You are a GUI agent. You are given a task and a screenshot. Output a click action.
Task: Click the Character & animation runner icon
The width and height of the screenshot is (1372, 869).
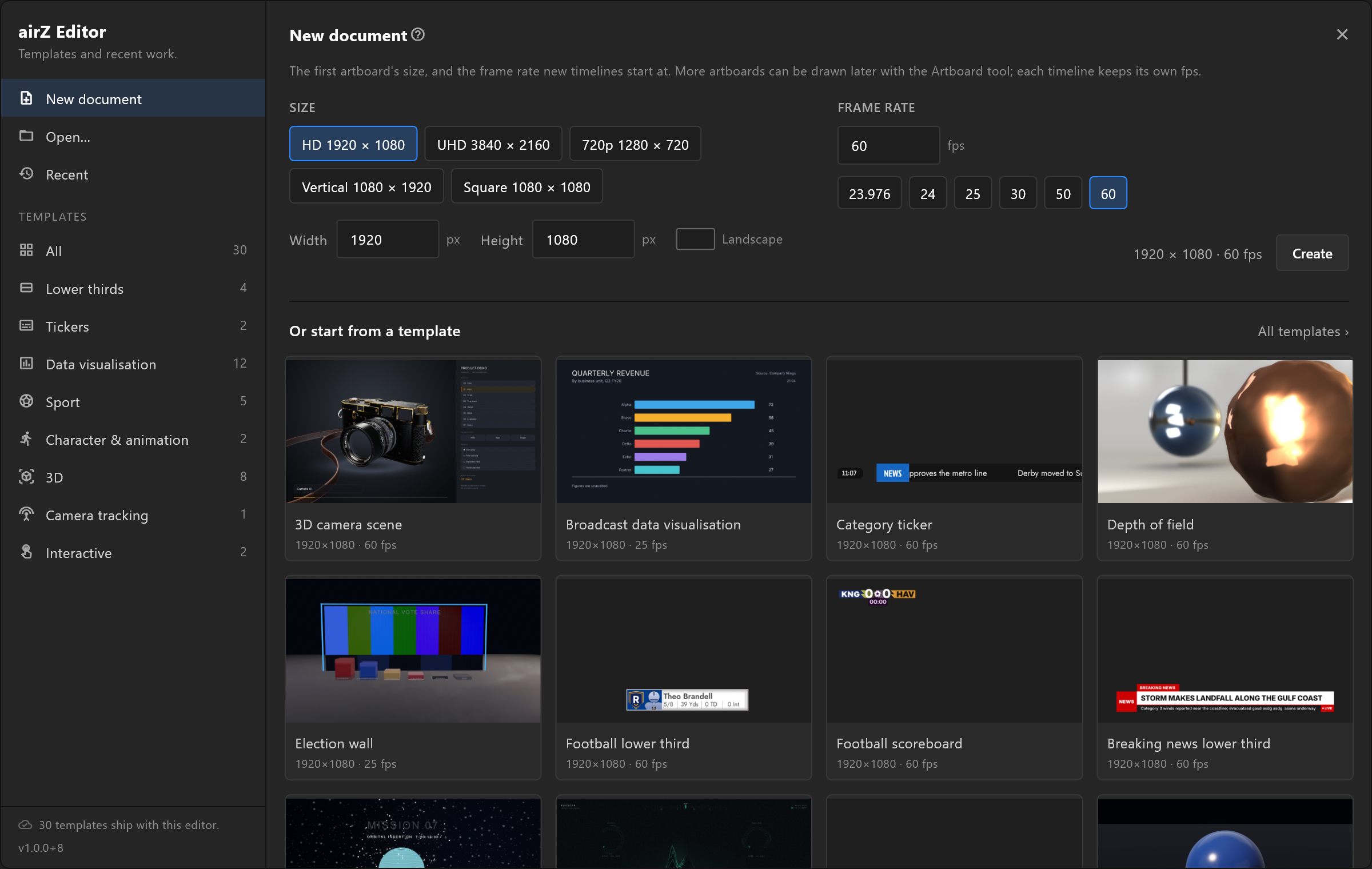[x=26, y=439]
